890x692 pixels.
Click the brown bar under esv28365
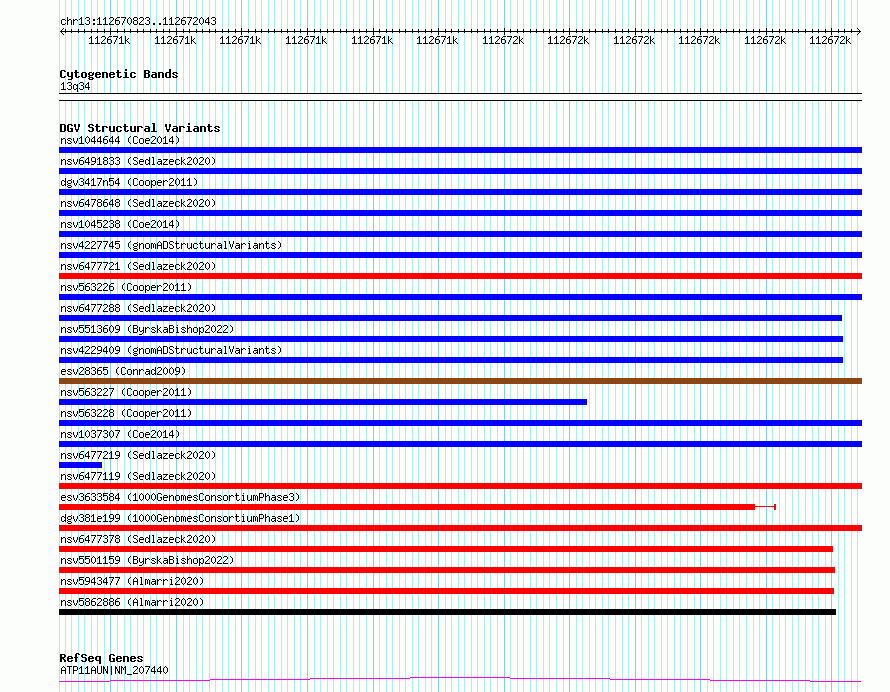pos(460,381)
